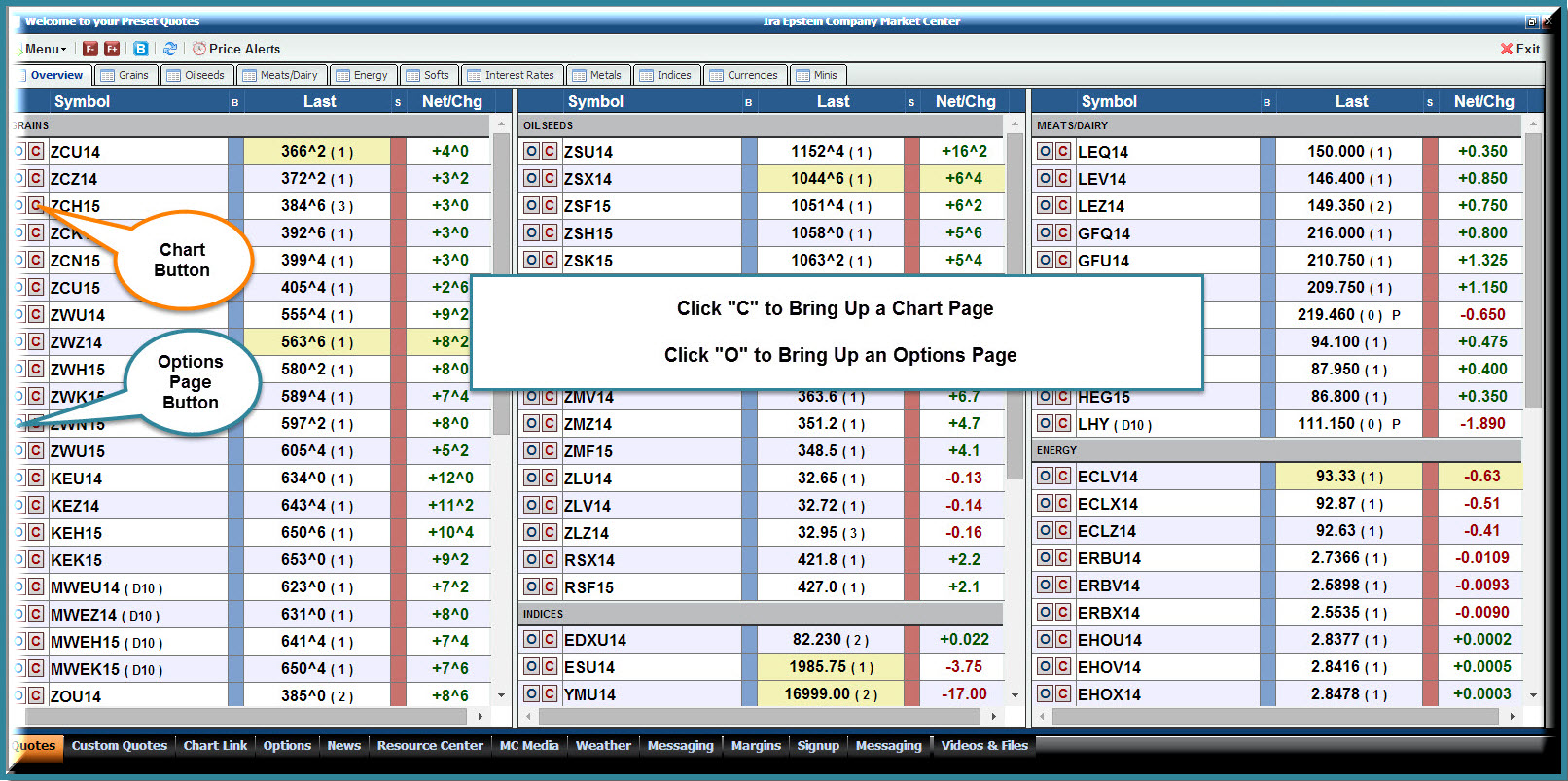Open Price Alerts

click(236, 49)
